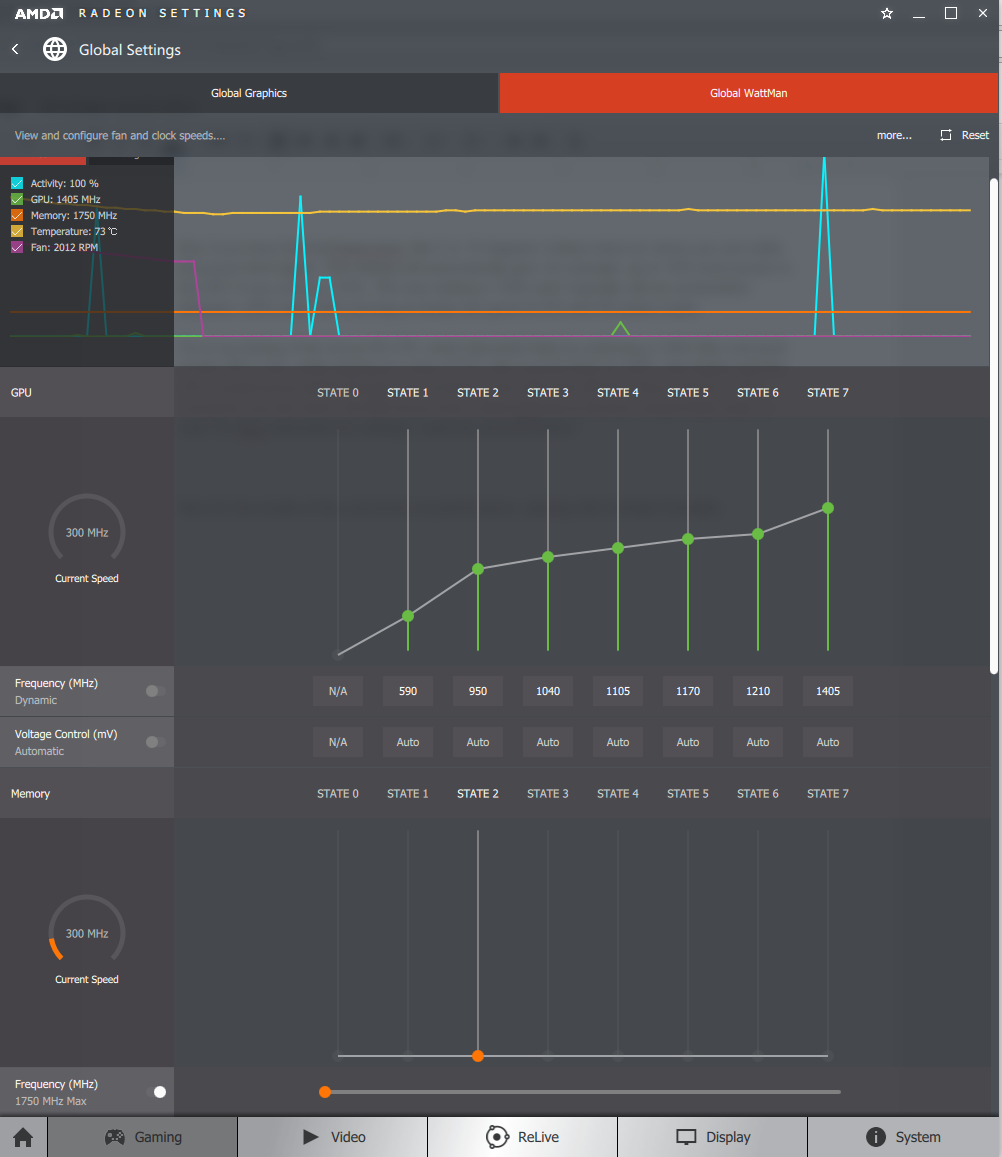Click State 7 voltage Auto field

[828, 742]
